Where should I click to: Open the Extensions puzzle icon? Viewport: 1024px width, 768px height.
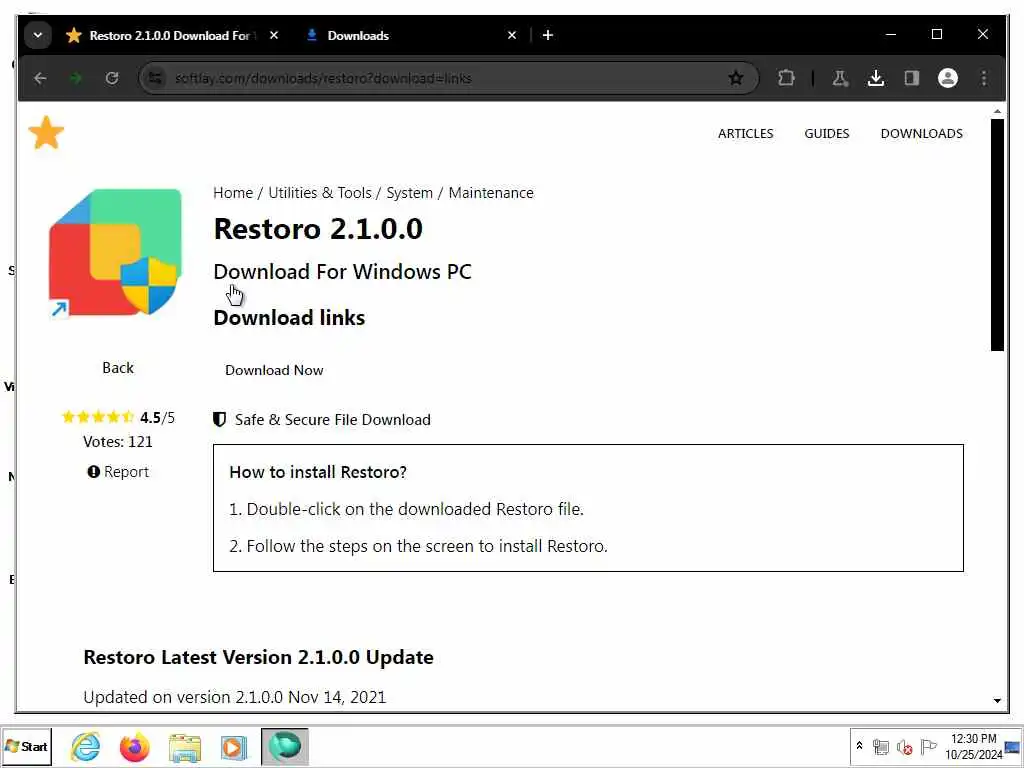click(x=786, y=78)
